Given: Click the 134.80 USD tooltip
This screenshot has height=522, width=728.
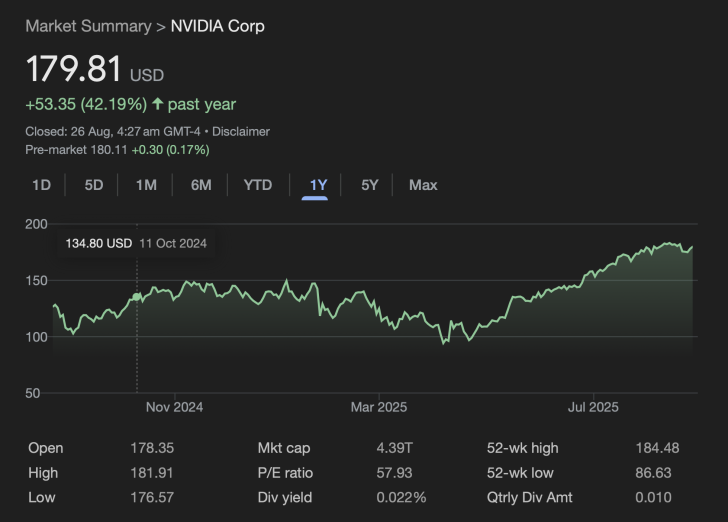Looking at the screenshot, I should click(x=99, y=243).
